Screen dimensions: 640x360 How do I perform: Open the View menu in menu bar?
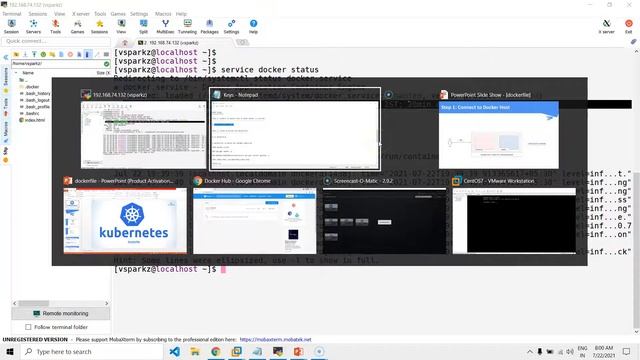(x=60, y=14)
